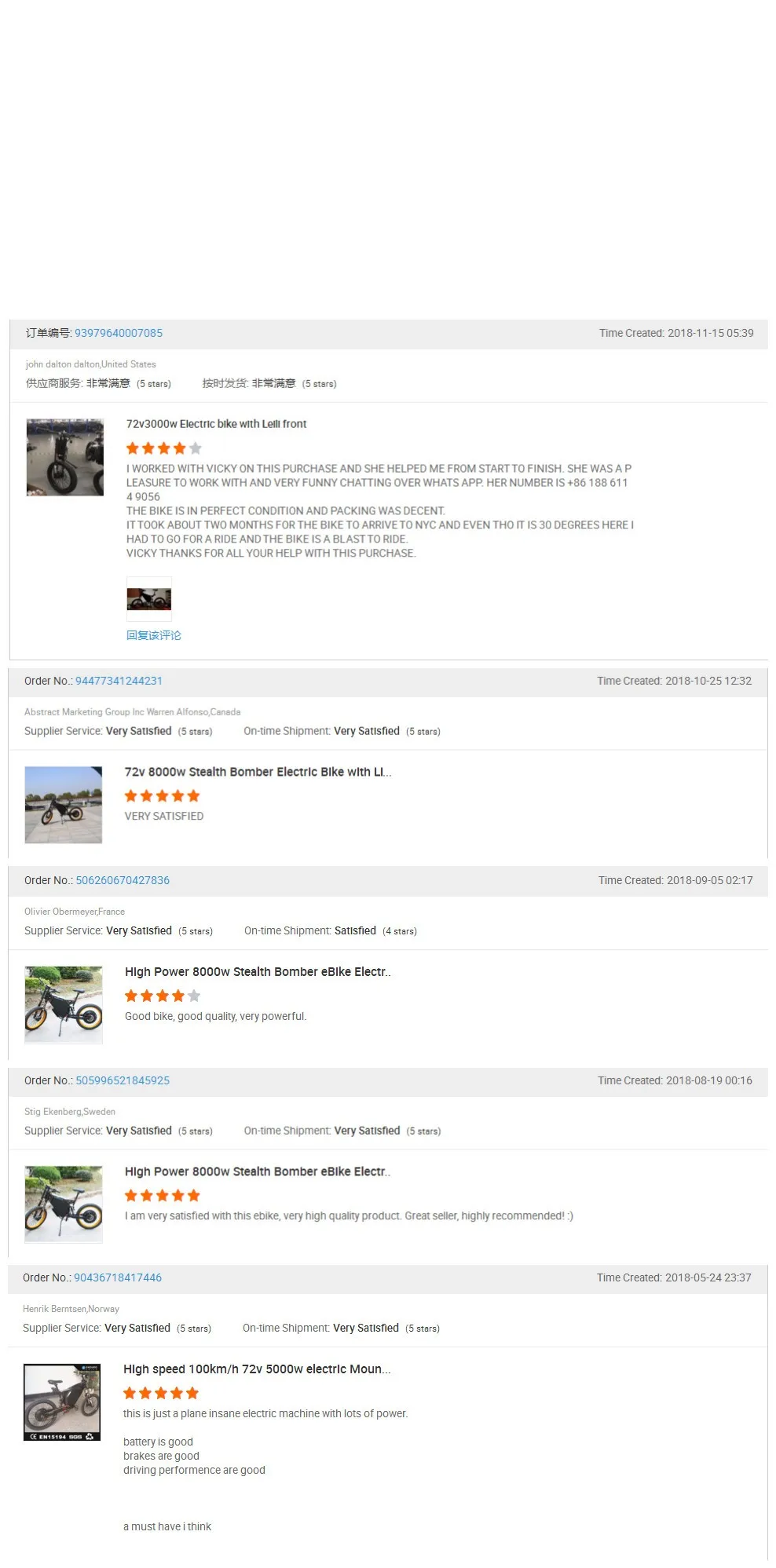Click the High speed 100km/h 72v title
Image resolution: width=776 pixels, height=1568 pixels.
click(257, 1369)
